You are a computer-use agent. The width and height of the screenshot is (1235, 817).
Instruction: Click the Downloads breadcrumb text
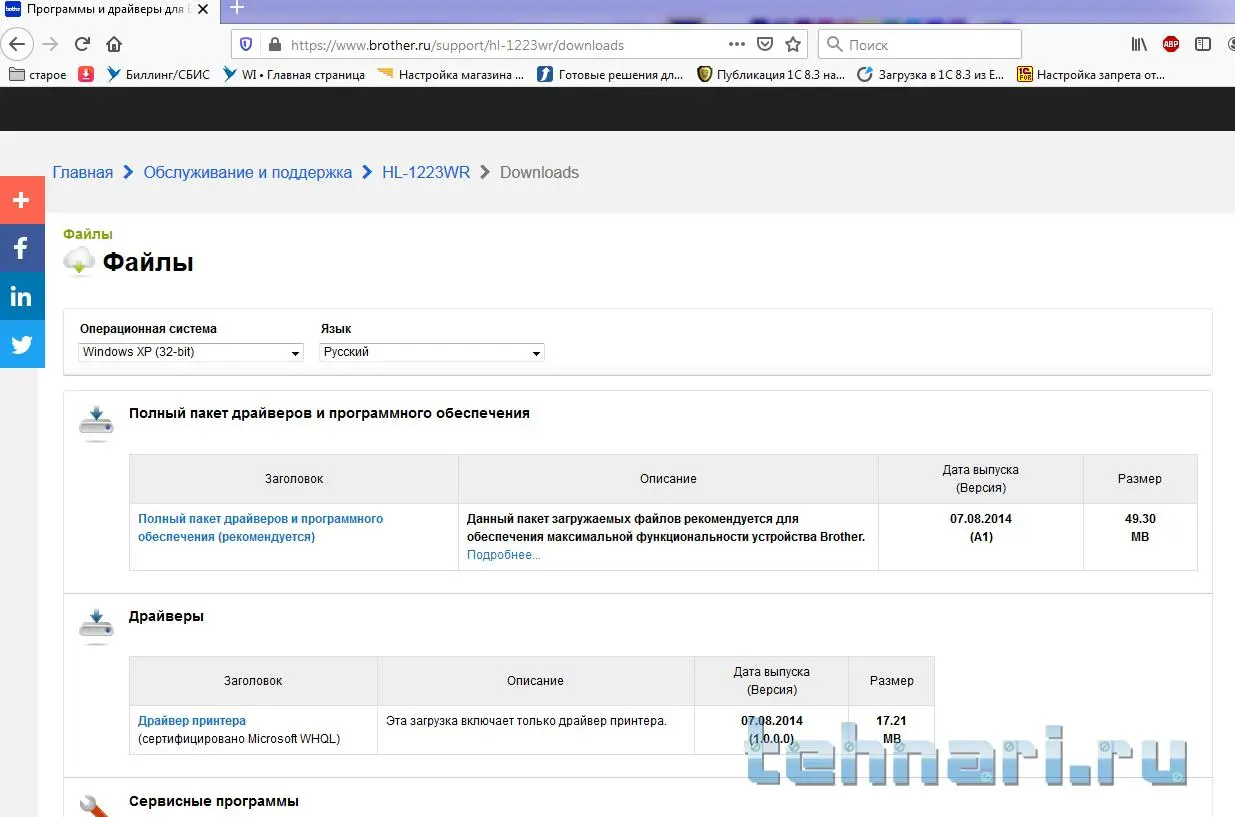(539, 172)
